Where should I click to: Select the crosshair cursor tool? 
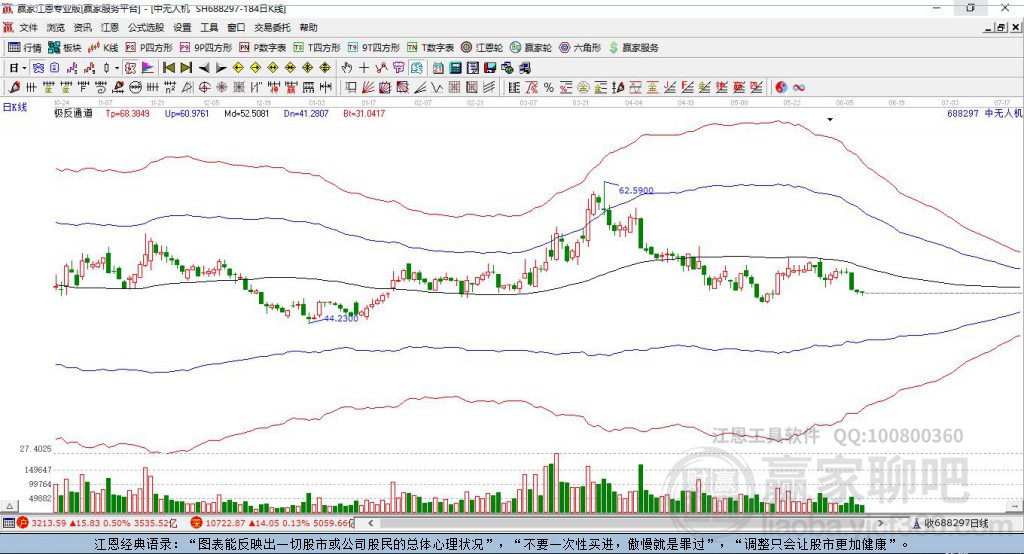[364, 68]
